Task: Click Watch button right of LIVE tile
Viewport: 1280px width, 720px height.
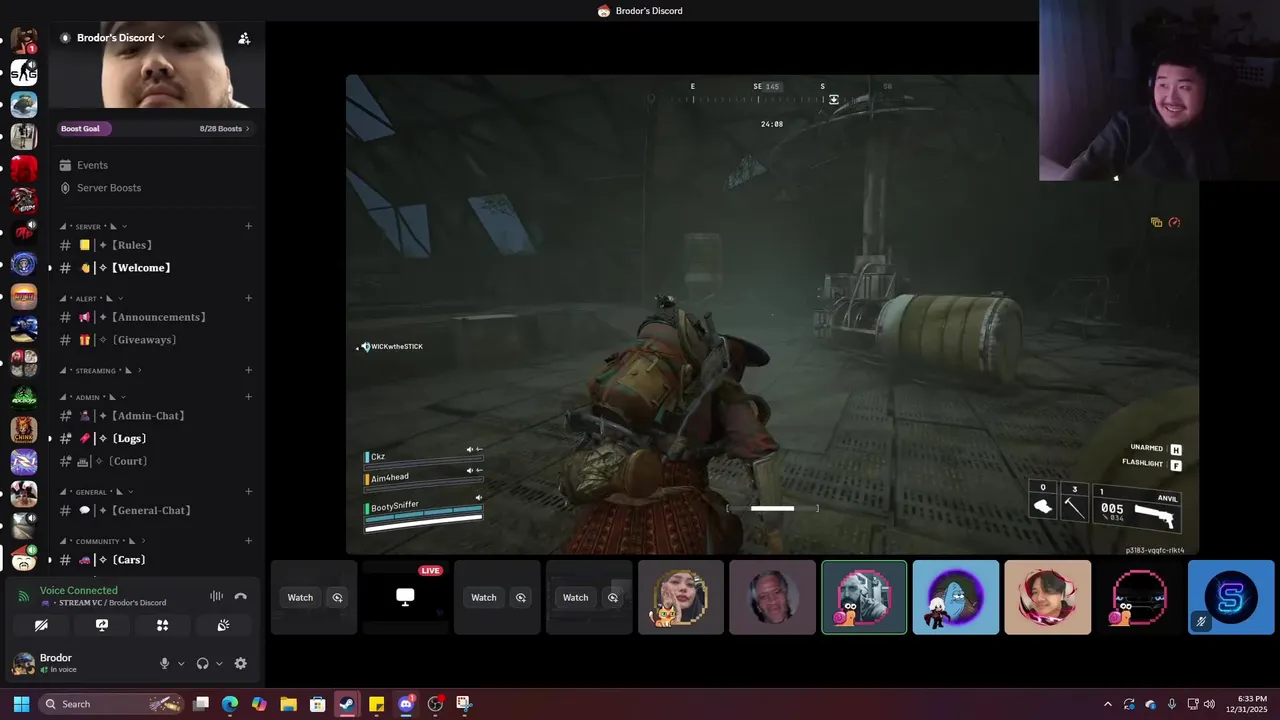Action: [484, 597]
